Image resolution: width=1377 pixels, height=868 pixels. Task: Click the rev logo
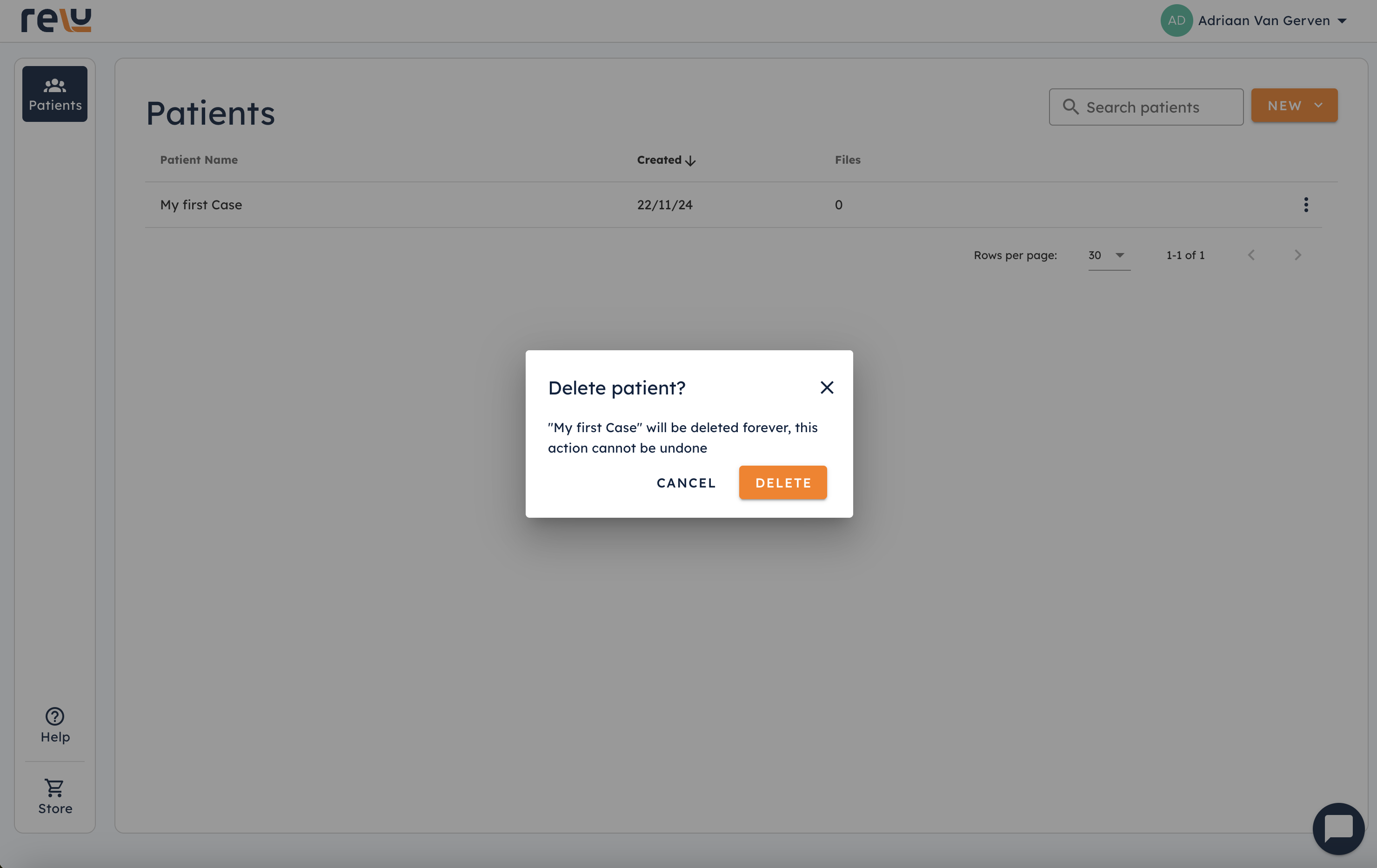56,20
